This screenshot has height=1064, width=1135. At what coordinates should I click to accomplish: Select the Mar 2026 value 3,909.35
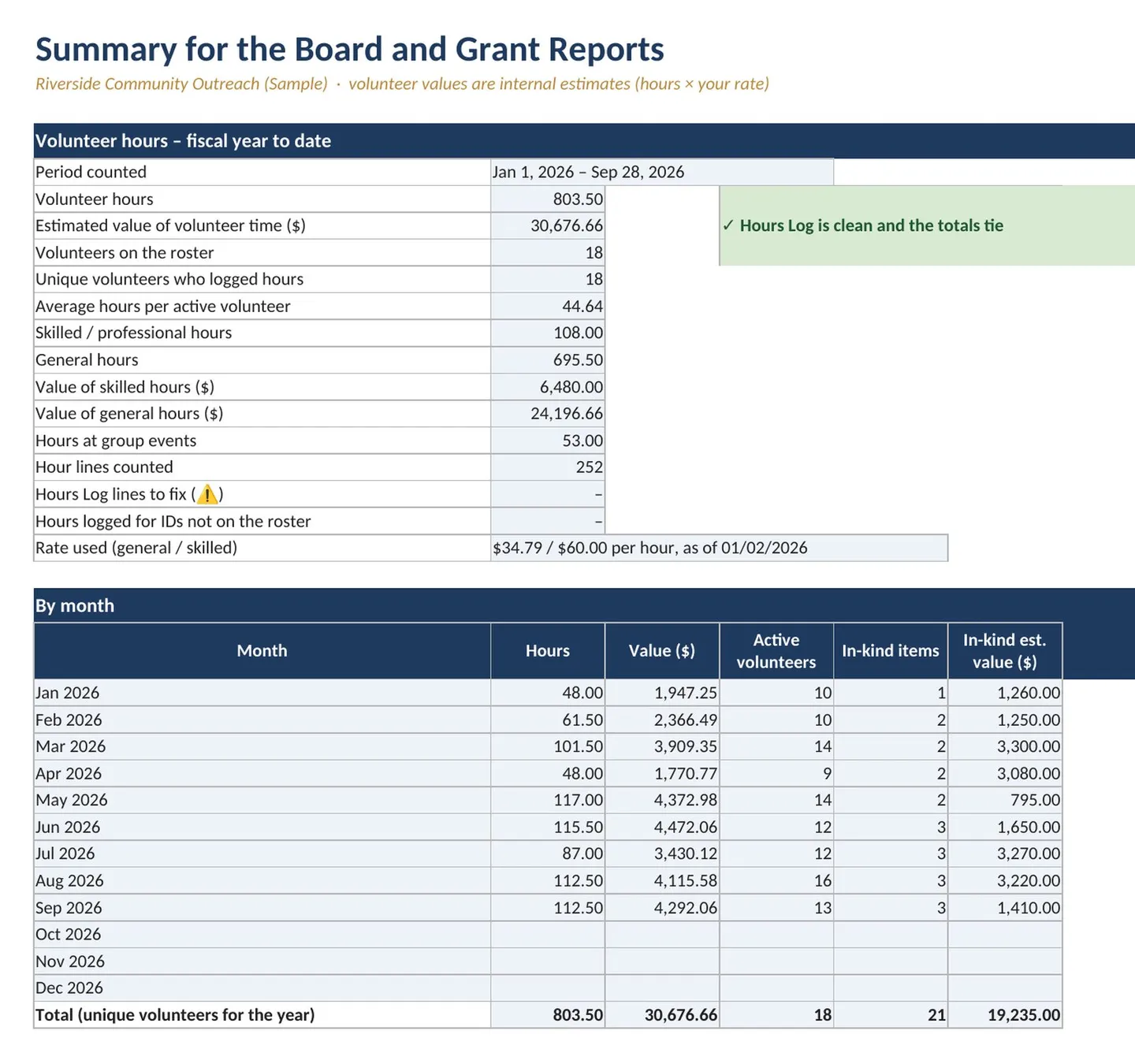coord(662,747)
